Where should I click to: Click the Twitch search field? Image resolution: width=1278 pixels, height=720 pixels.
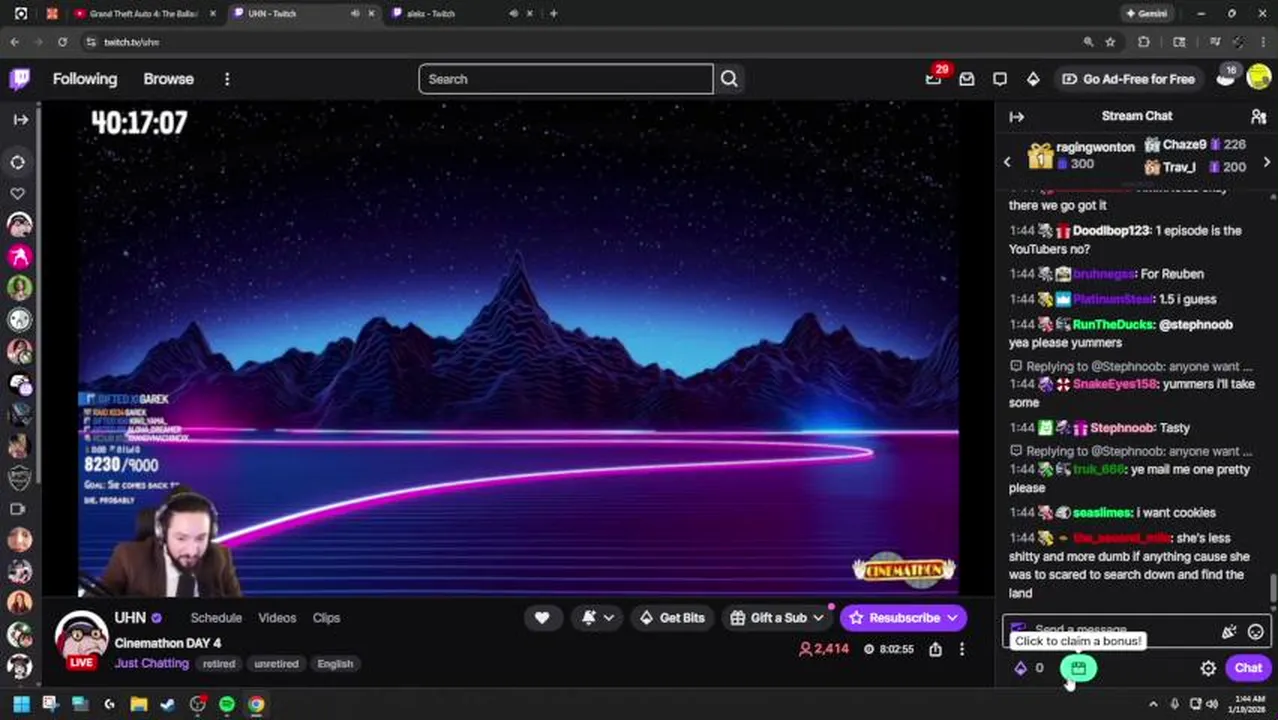[566, 79]
